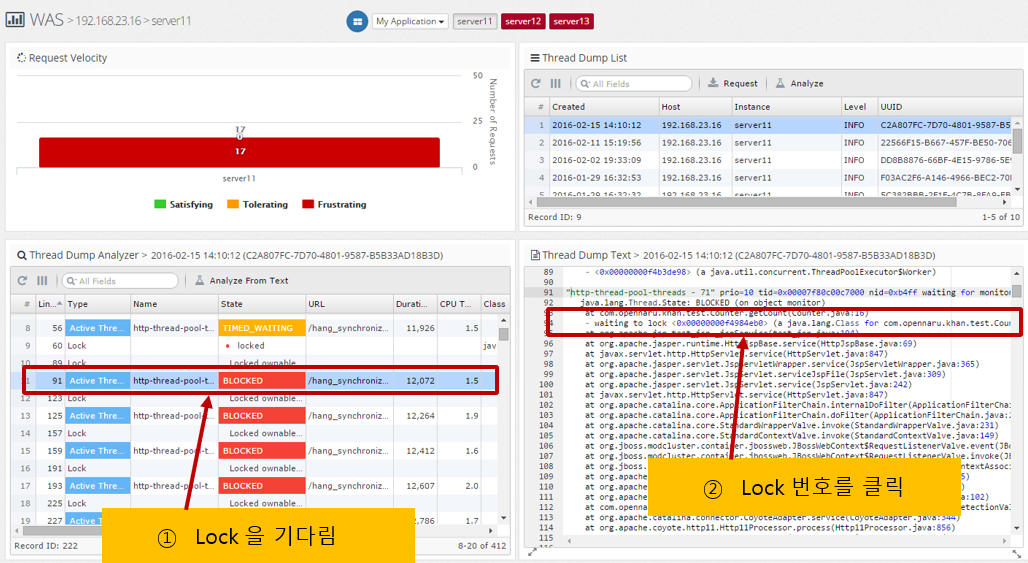Click the WAS bar chart icon
Screen dimensions: 1028x563
coord(15,20)
